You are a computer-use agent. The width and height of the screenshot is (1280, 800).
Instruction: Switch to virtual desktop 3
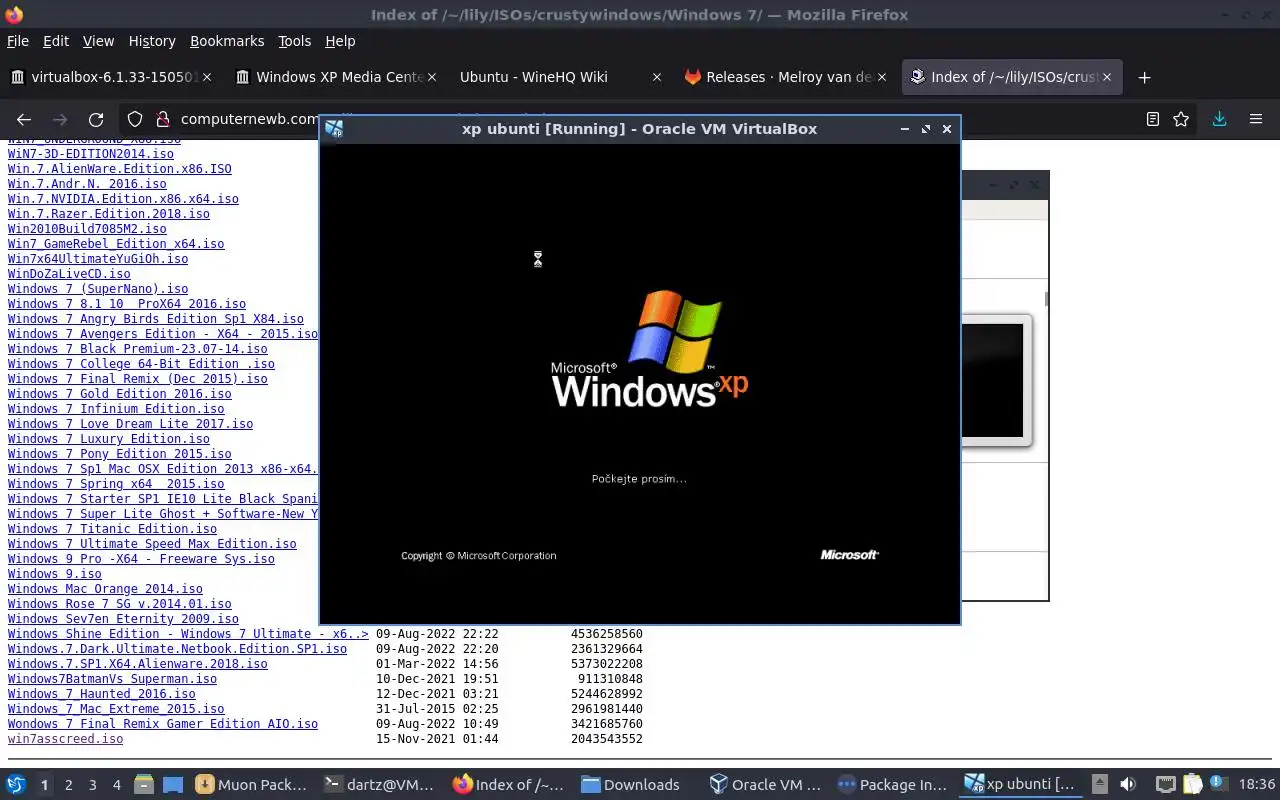pos(92,785)
